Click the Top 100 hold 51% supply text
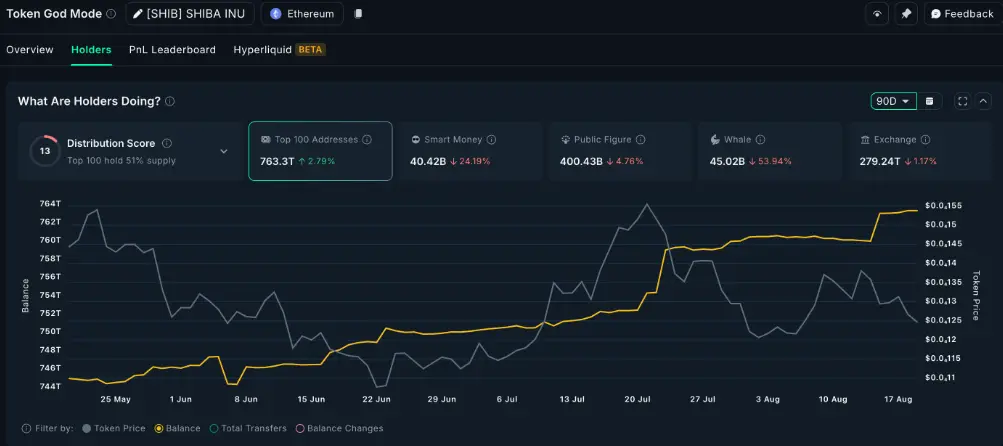This screenshot has height=446, width=1003. click(x=122, y=161)
